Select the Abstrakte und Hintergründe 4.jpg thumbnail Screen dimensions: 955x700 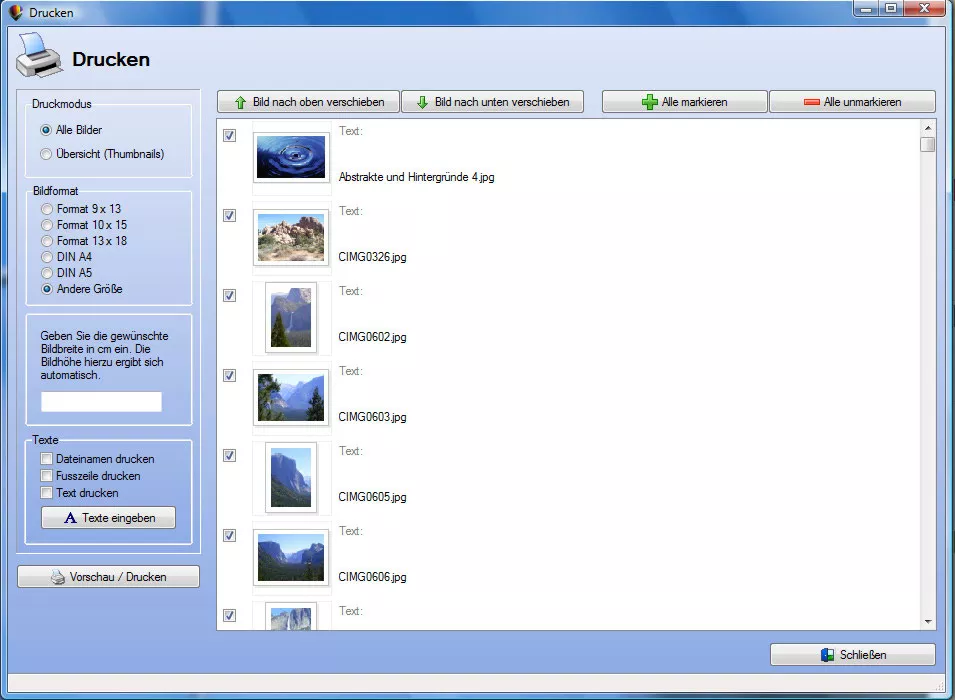(x=291, y=157)
